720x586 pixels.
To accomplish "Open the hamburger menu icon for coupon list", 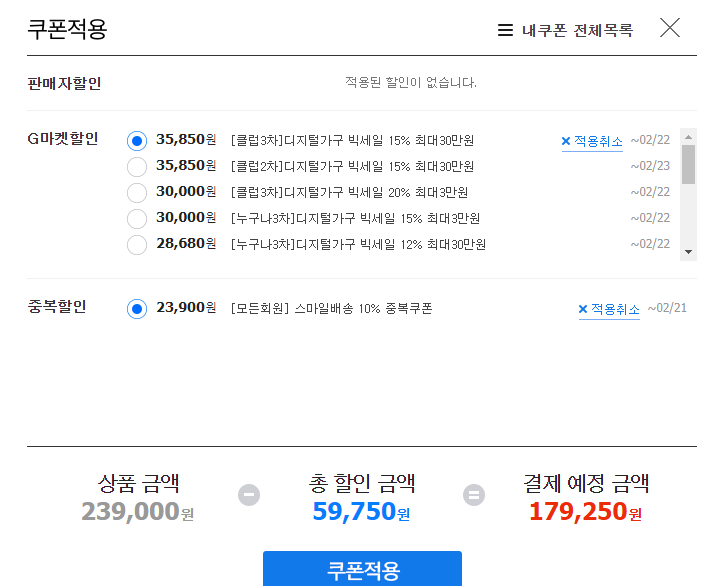I will 505,30.
